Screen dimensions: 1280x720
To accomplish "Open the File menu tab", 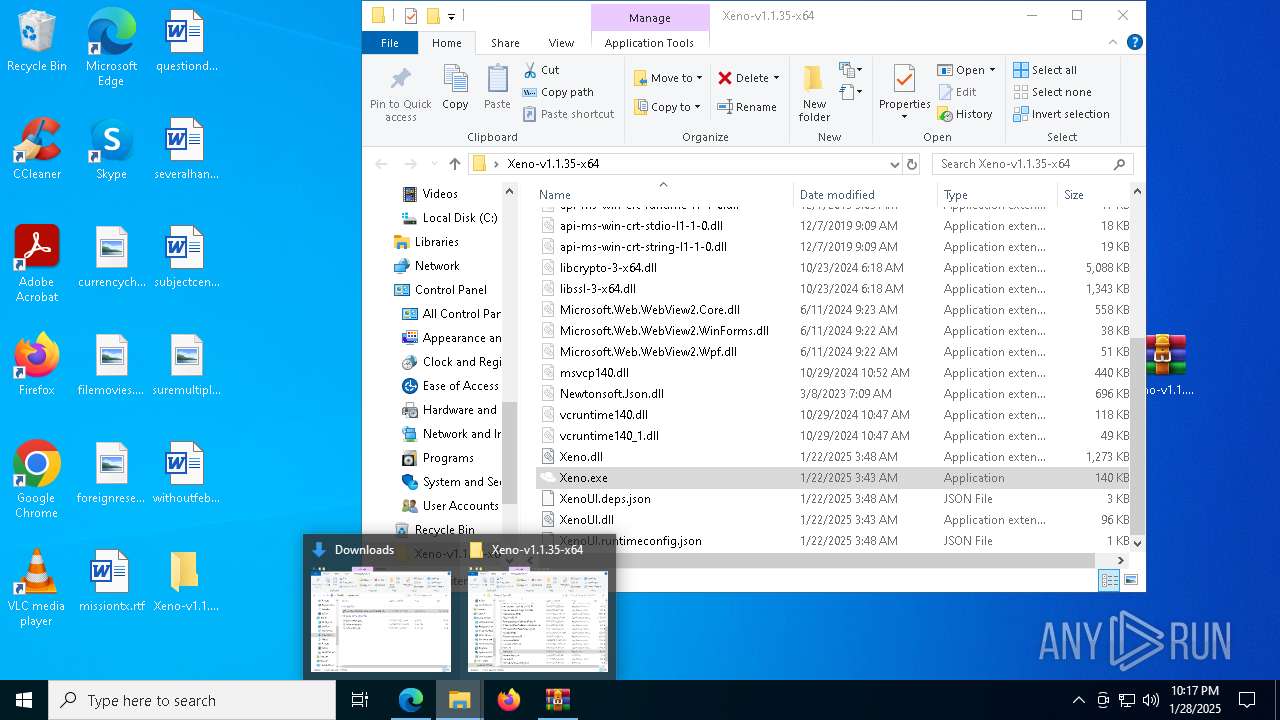I will click(x=390, y=43).
